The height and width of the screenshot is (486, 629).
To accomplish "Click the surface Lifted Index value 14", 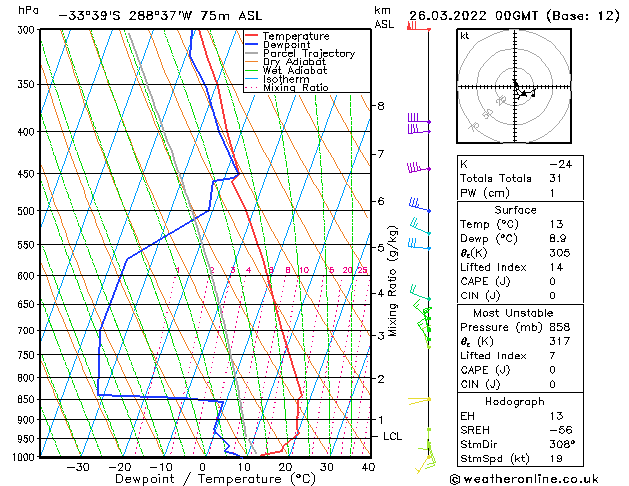I will click(556, 267).
